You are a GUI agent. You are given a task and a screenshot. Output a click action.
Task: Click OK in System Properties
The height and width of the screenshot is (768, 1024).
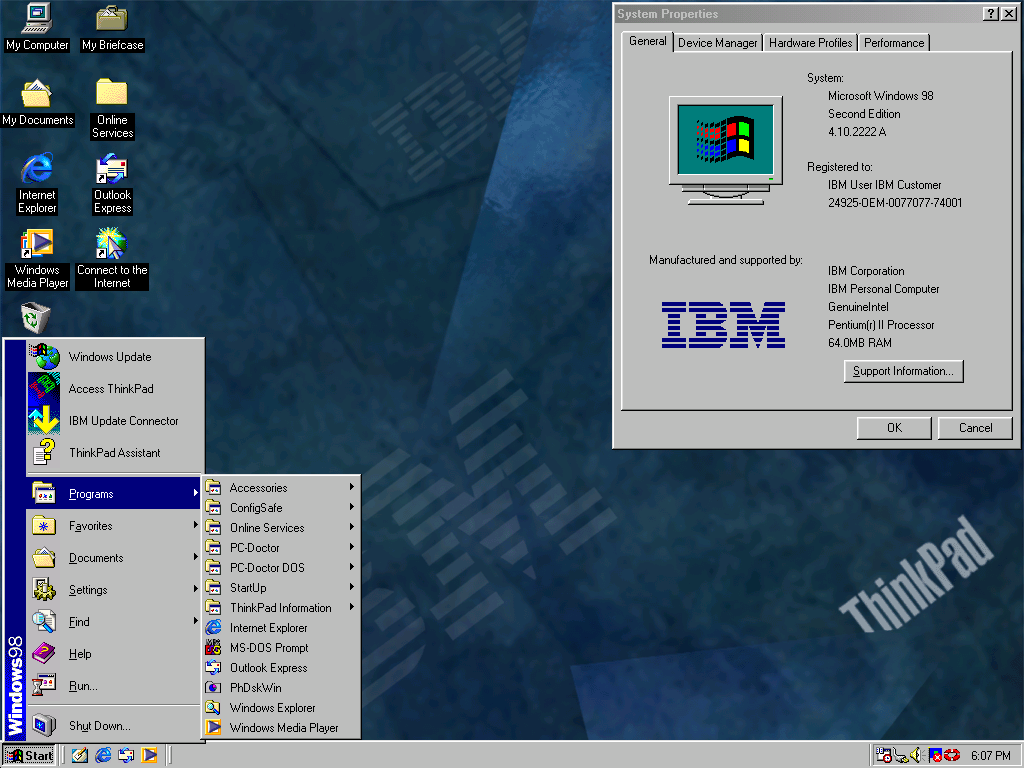tap(893, 428)
